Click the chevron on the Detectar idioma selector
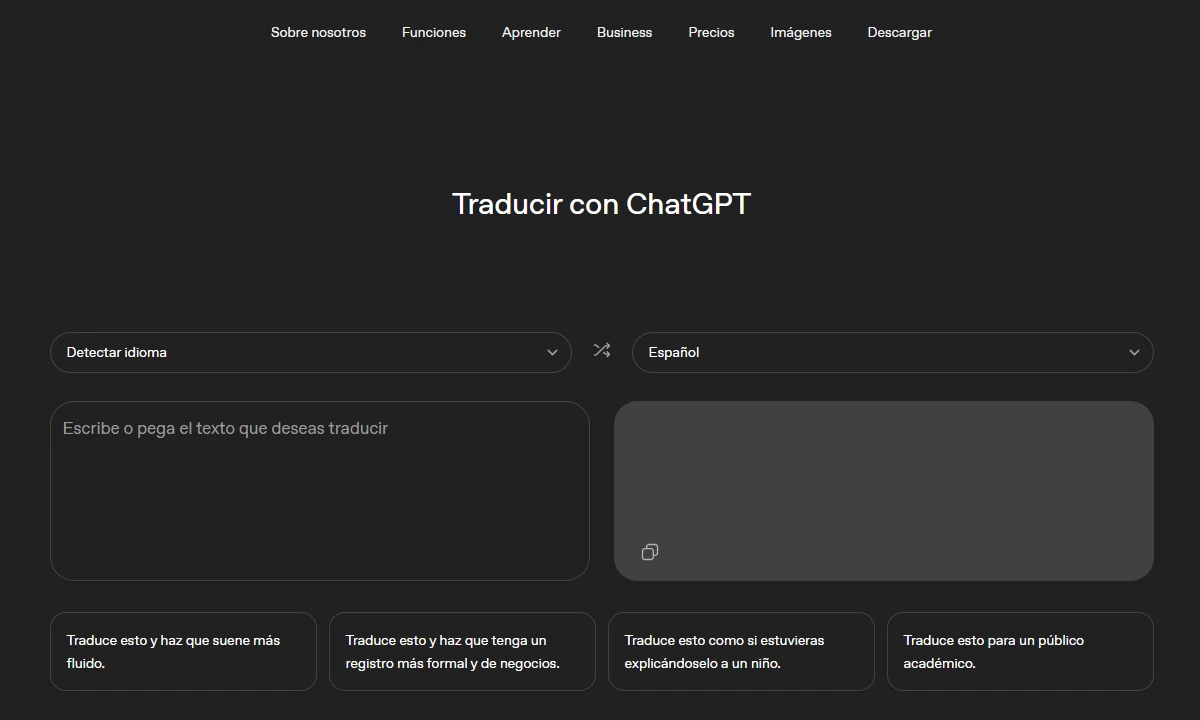The height and width of the screenshot is (720, 1200). (x=551, y=352)
